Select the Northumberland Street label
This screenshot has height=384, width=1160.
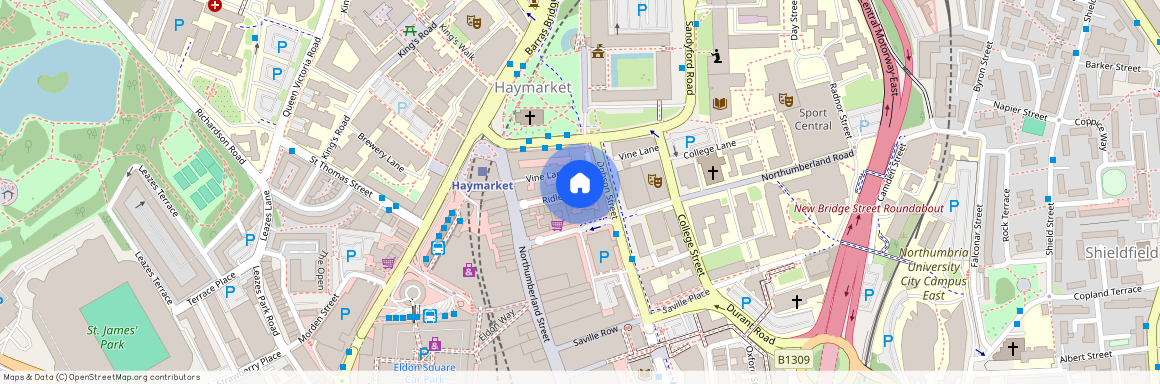click(x=533, y=294)
